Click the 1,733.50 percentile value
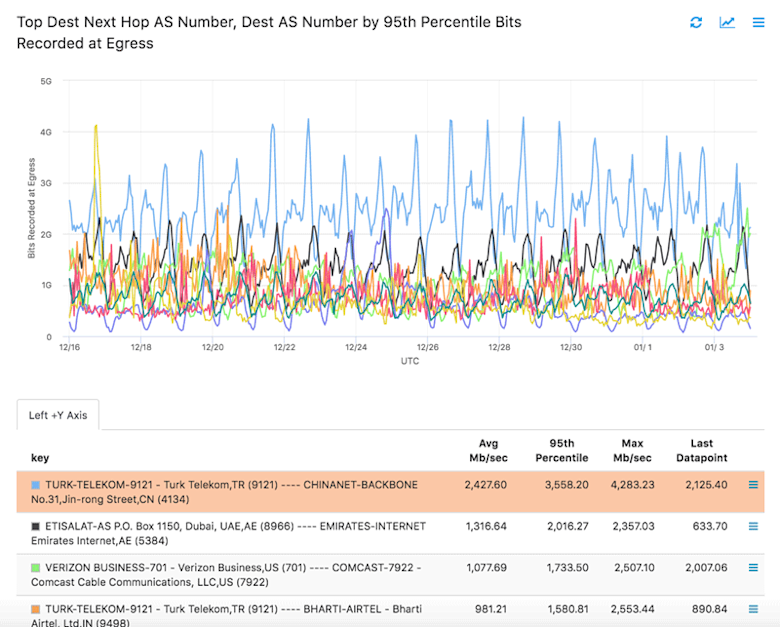The width and height of the screenshot is (780, 627). [568, 567]
